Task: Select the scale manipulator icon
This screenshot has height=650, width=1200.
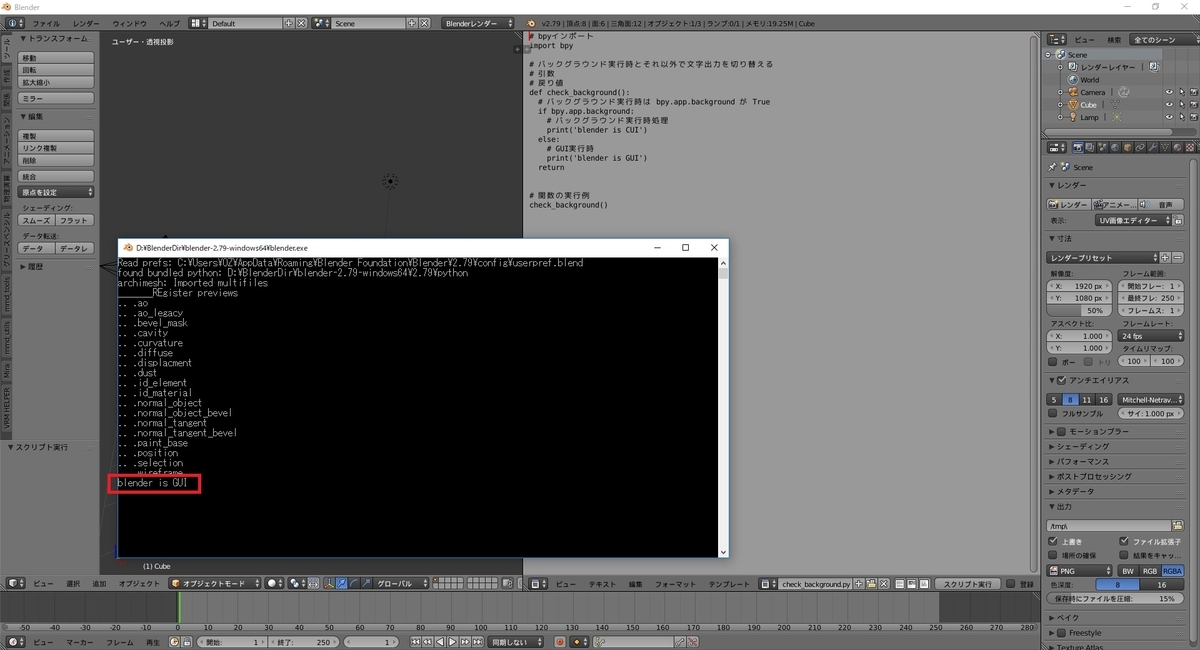Action: tap(367, 583)
